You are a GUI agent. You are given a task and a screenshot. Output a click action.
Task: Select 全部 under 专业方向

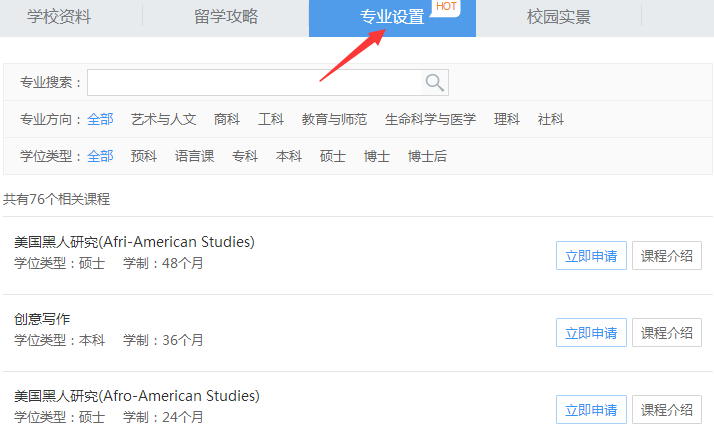[x=100, y=119]
